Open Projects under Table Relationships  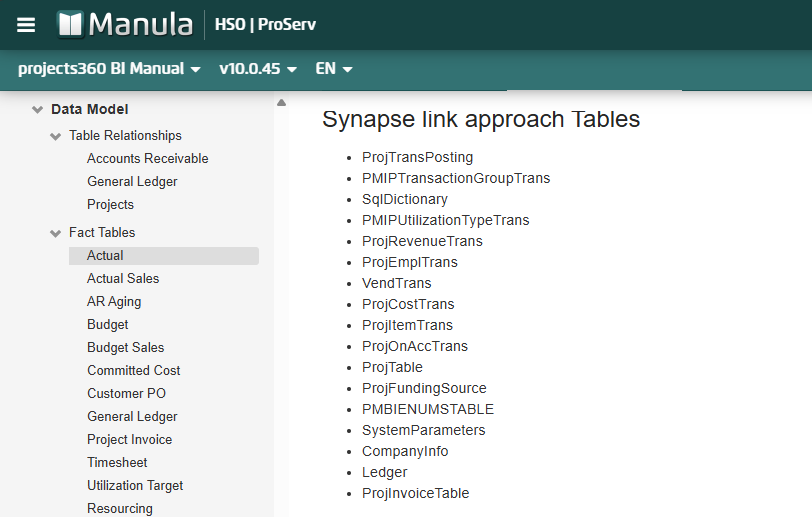(x=110, y=204)
